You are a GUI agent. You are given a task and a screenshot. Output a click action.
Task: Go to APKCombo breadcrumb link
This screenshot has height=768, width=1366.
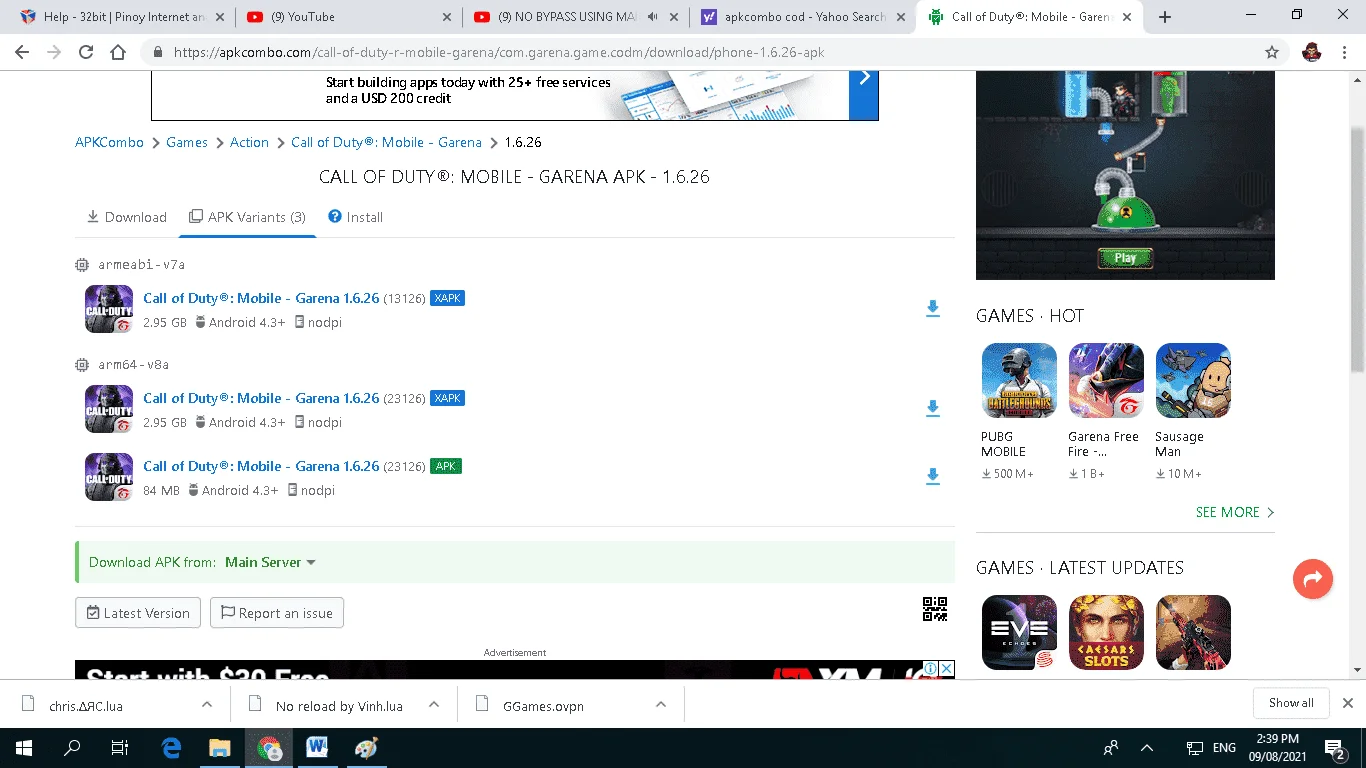tap(109, 142)
